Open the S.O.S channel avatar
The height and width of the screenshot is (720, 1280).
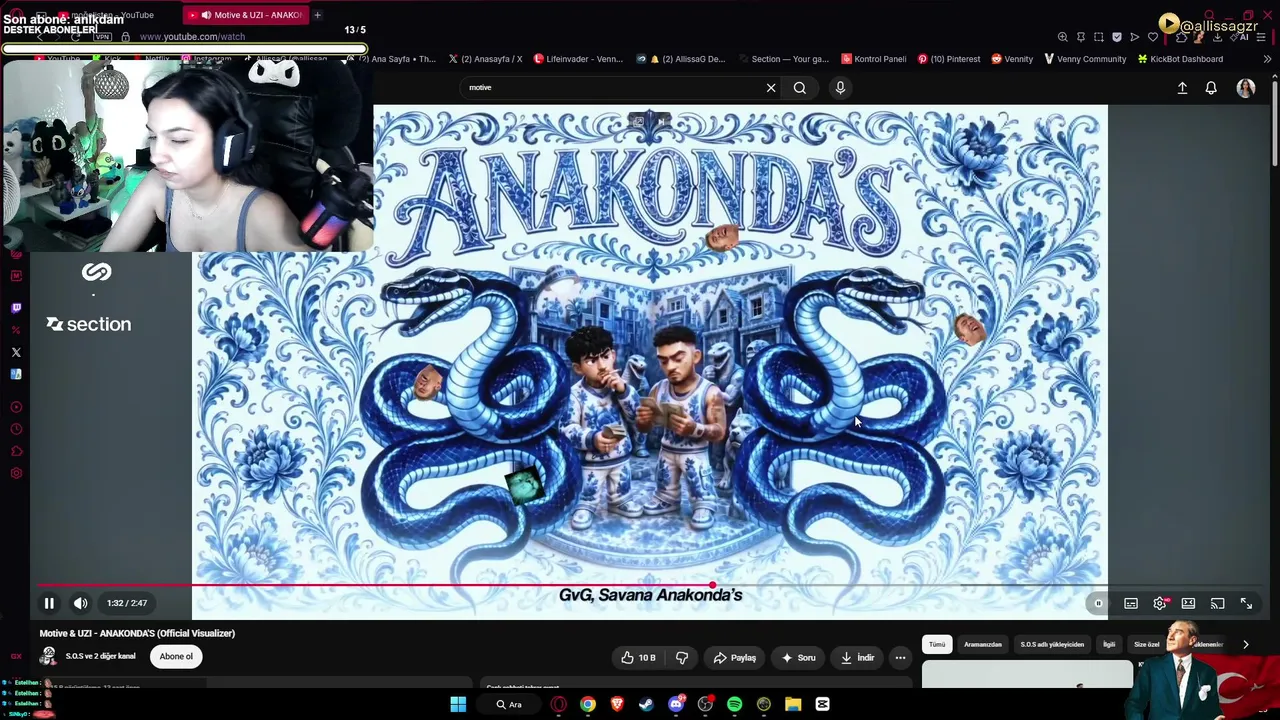pyautogui.click(x=48, y=656)
